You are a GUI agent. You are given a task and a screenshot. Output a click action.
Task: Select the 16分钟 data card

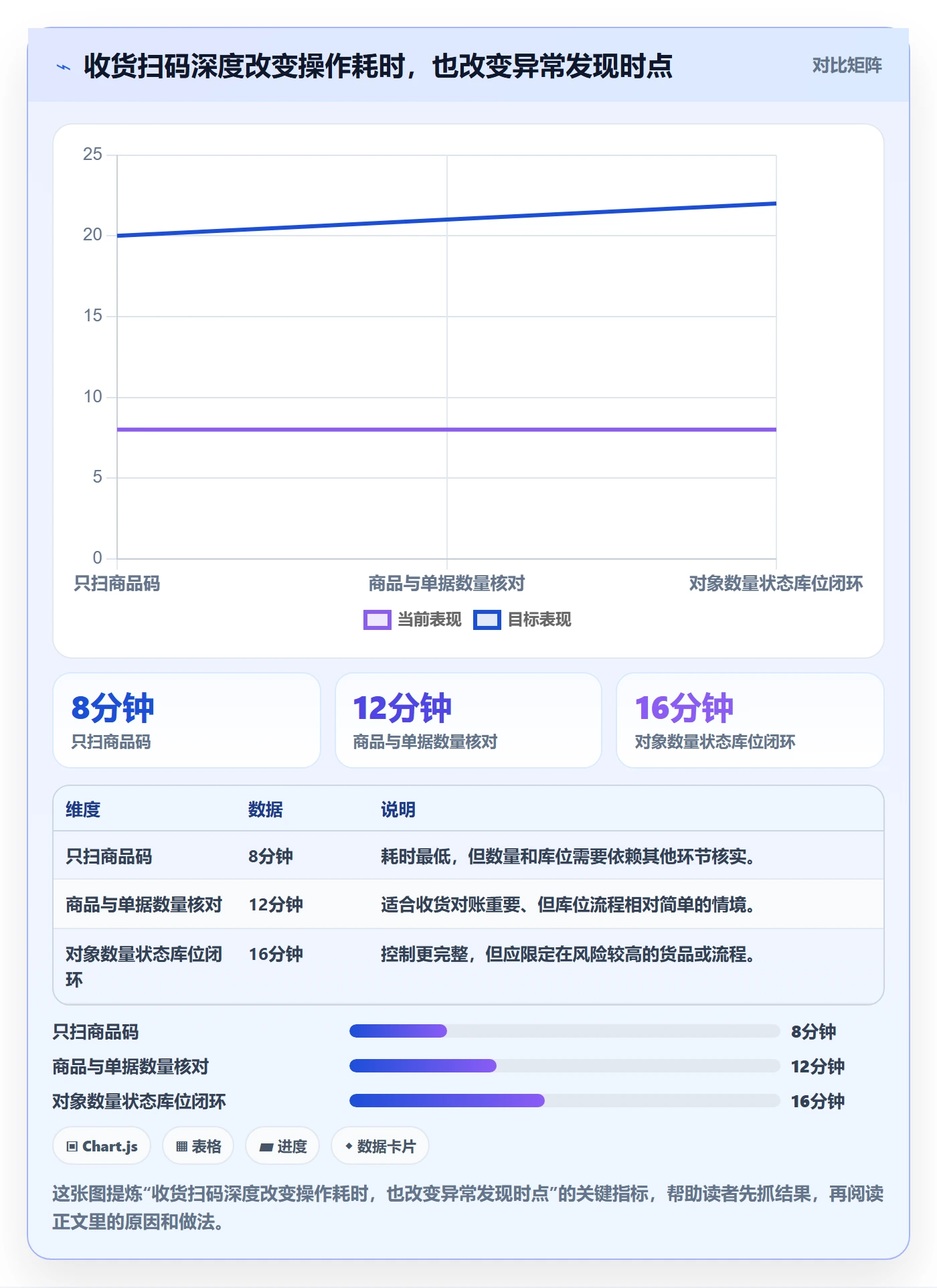[x=750, y=720]
